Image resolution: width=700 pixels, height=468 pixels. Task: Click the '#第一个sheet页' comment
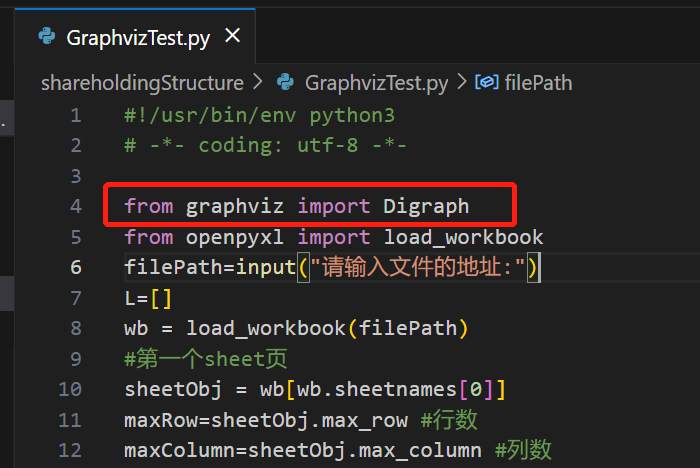tap(205, 359)
